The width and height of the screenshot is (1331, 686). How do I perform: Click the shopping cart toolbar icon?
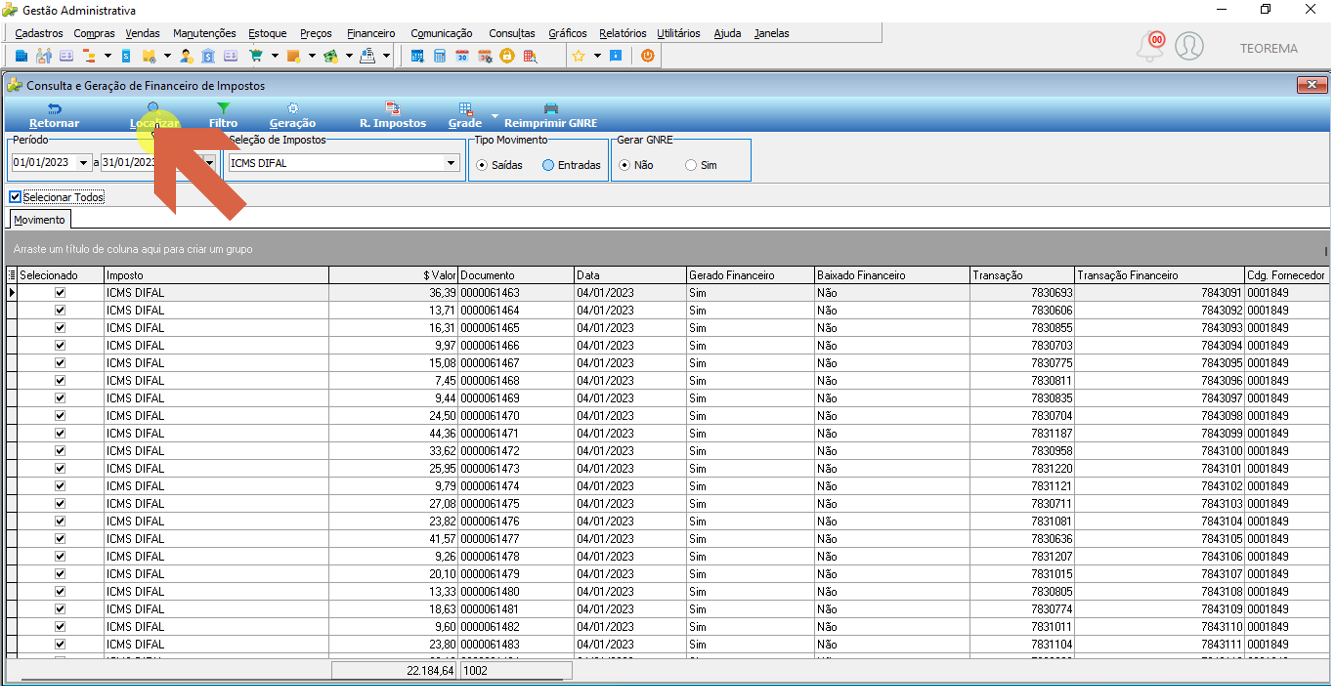click(256, 56)
